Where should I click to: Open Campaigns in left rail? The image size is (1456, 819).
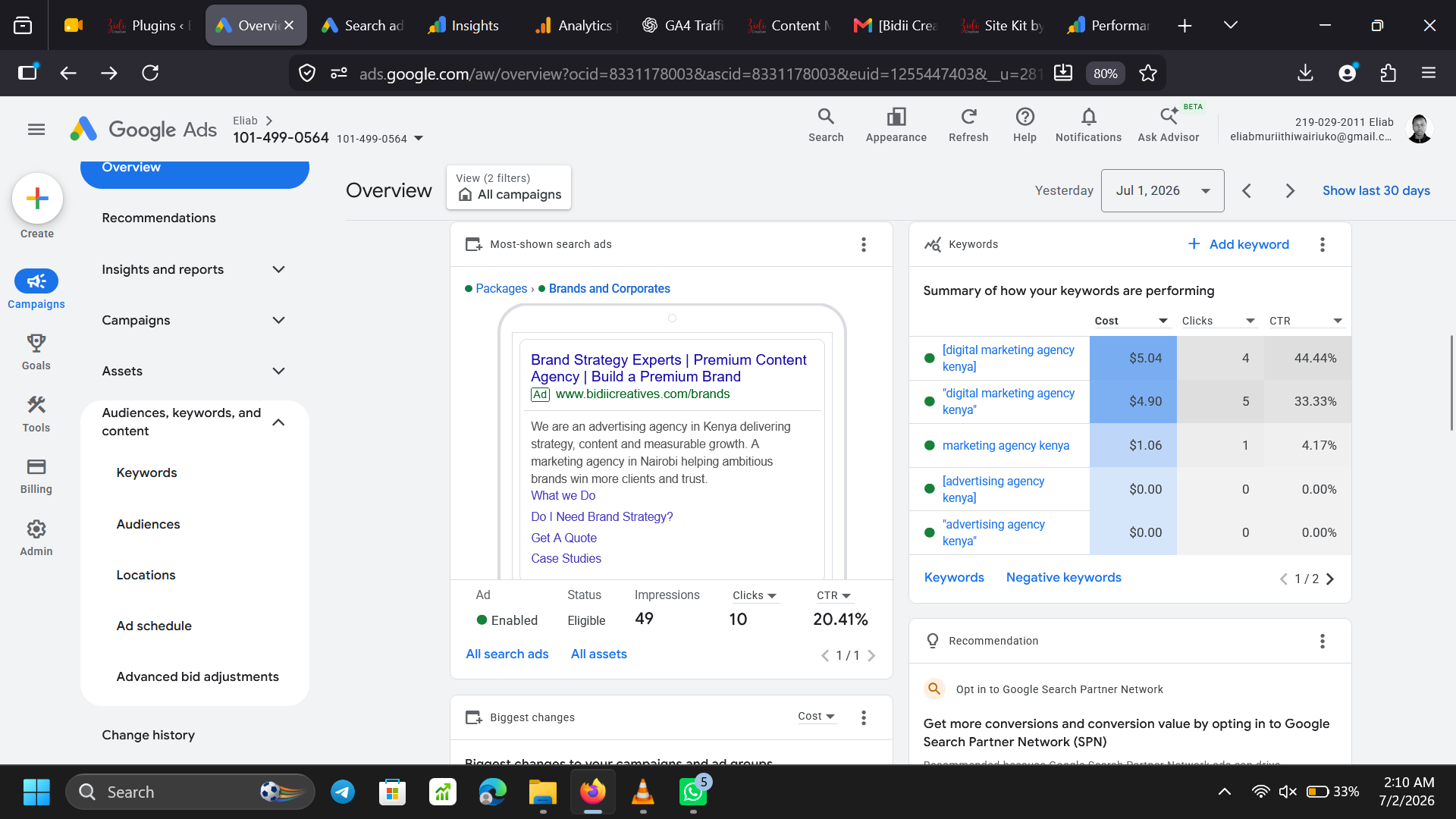(x=36, y=289)
